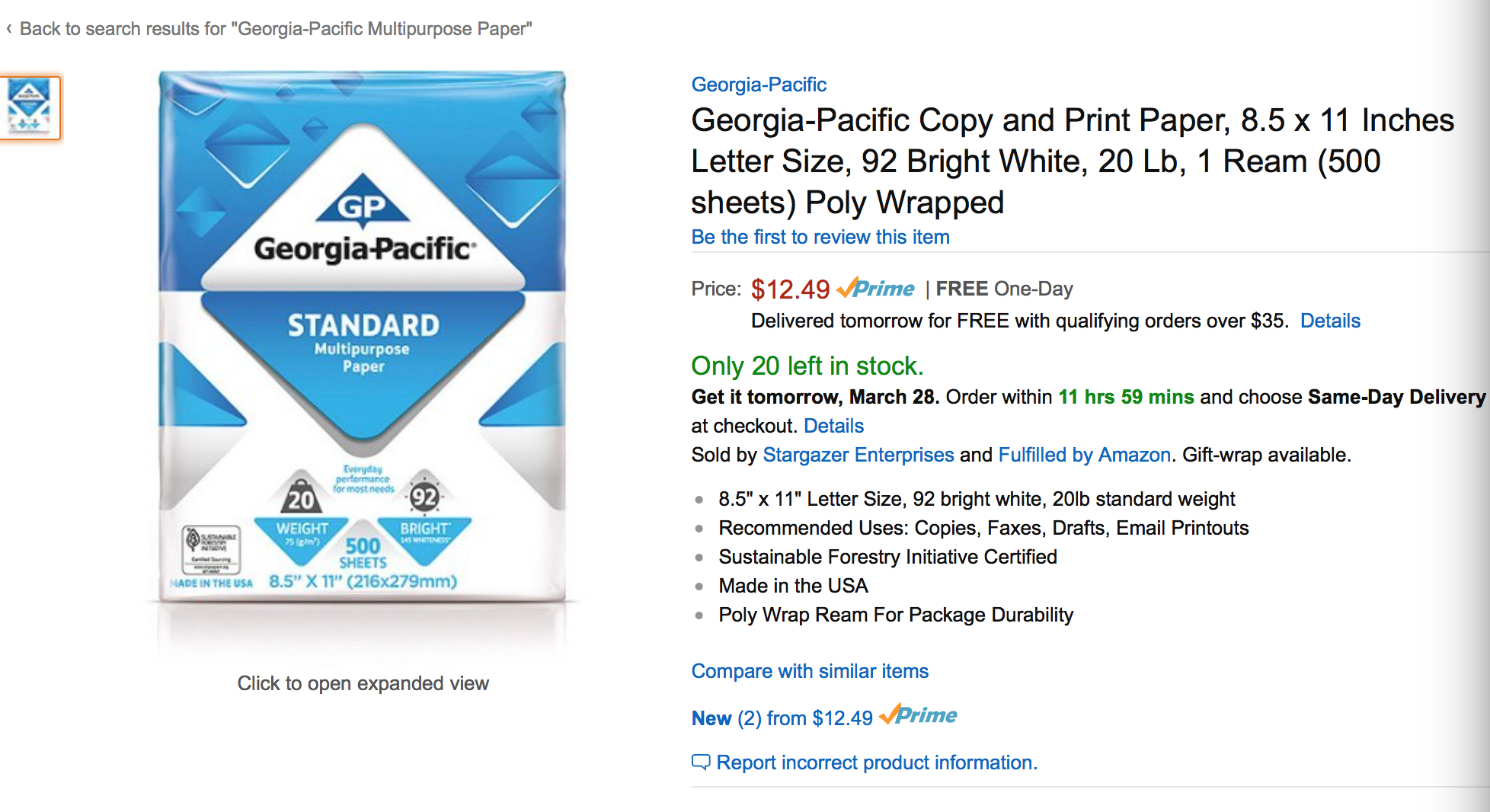Go back to Georgia-Pacific search results

coord(276,29)
